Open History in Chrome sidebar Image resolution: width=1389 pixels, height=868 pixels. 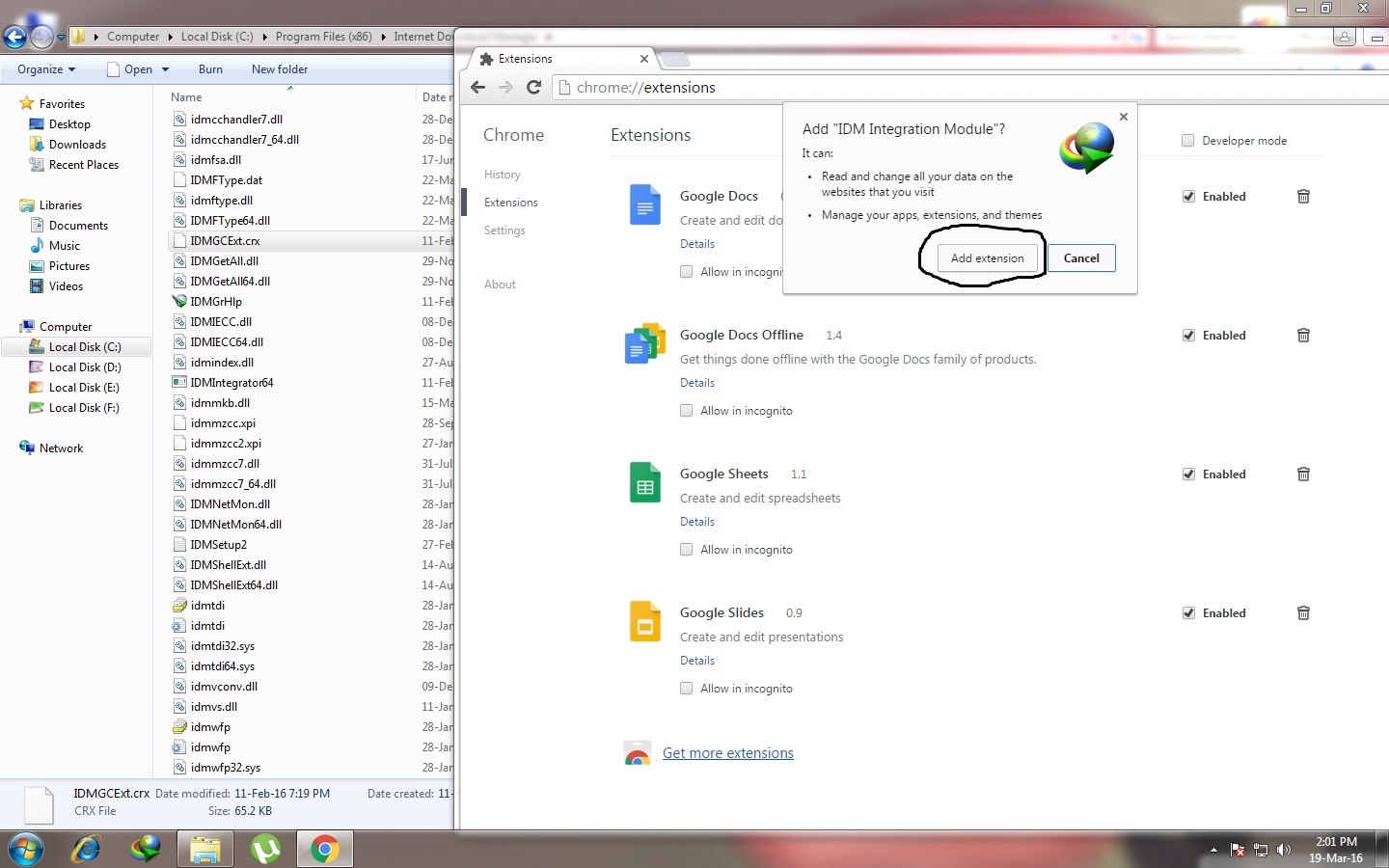pyautogui.click(x=502, y=175)
